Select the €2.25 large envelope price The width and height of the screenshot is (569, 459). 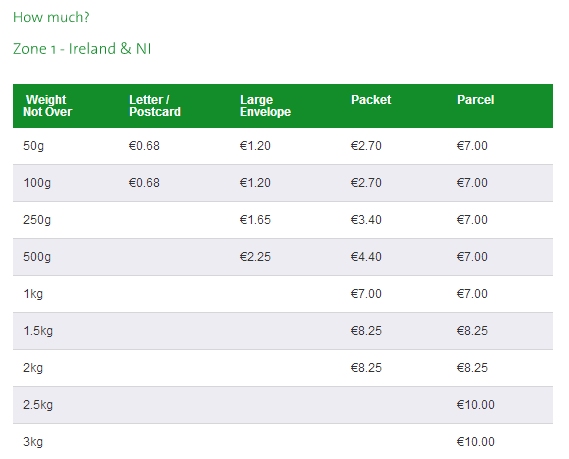coord(255,257)
